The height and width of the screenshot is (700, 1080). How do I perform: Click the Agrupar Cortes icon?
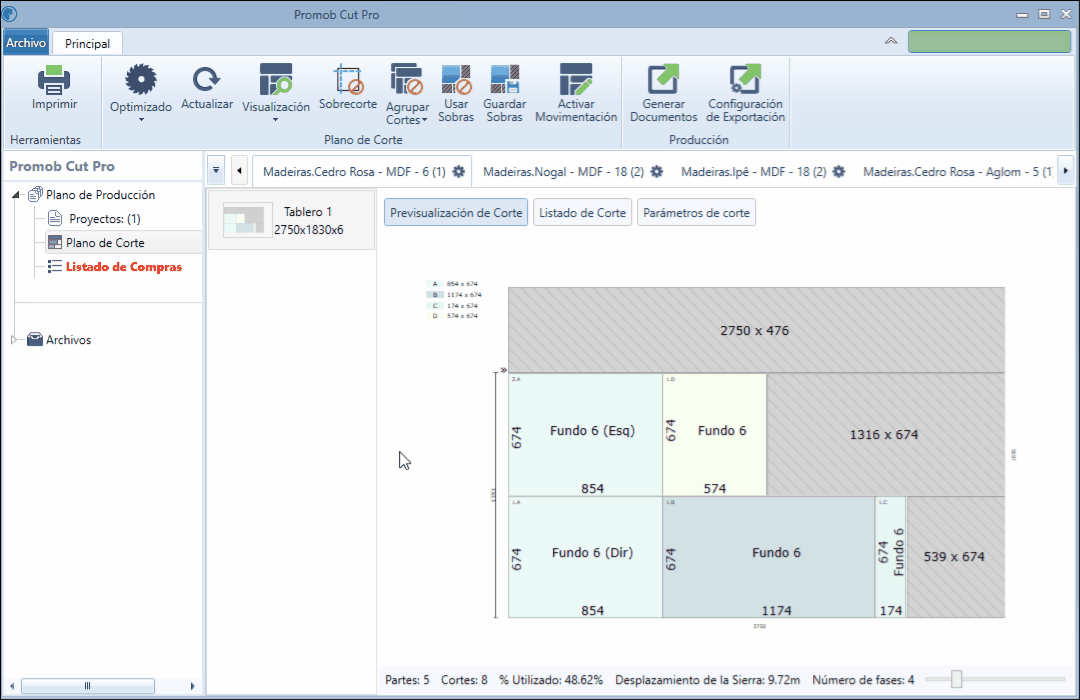click(406, 80)
